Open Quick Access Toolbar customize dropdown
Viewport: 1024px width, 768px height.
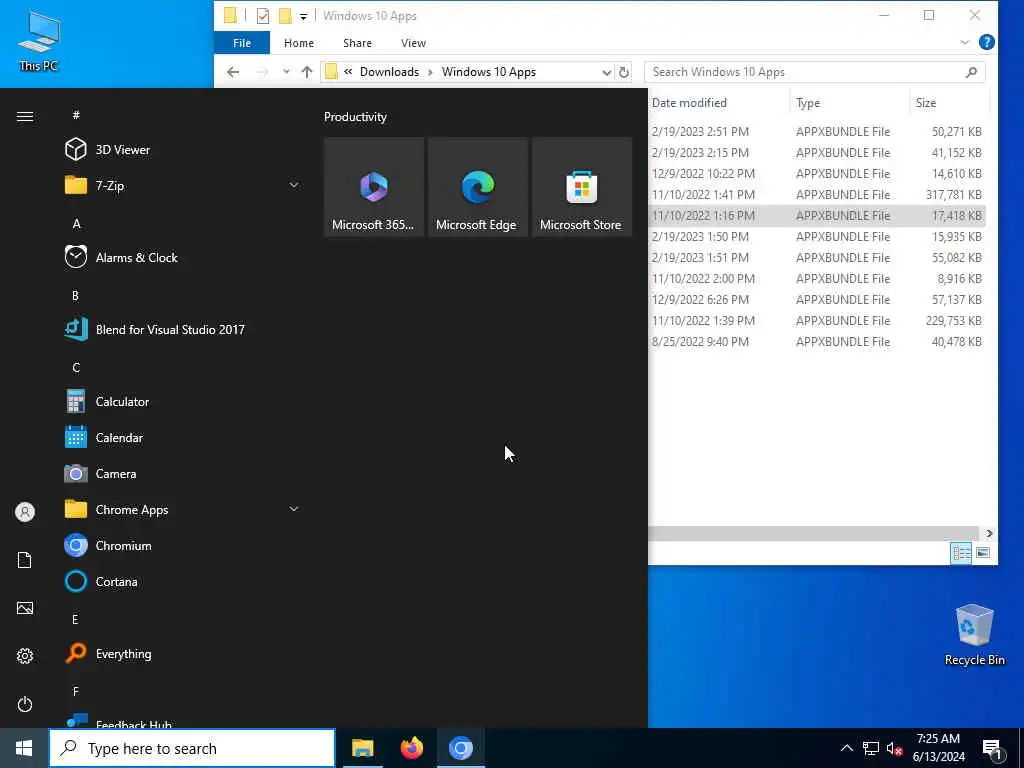[304, 16]
